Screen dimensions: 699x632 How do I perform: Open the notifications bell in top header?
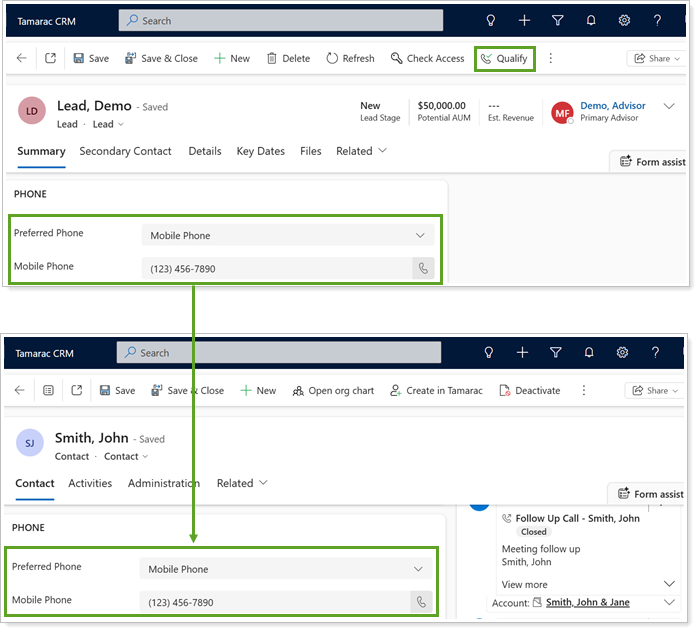click(x=591, y=21)
